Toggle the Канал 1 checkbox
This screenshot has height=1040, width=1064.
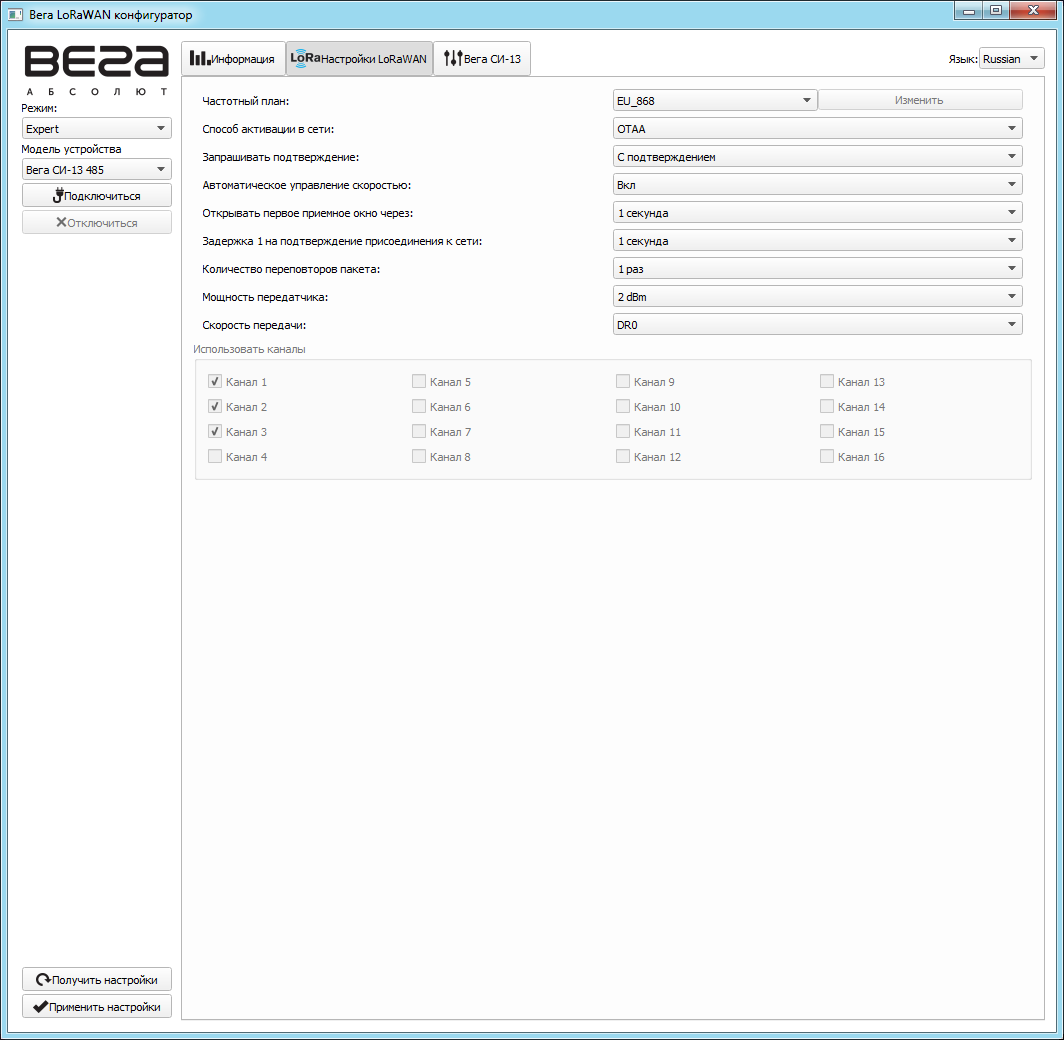(215, 381)
